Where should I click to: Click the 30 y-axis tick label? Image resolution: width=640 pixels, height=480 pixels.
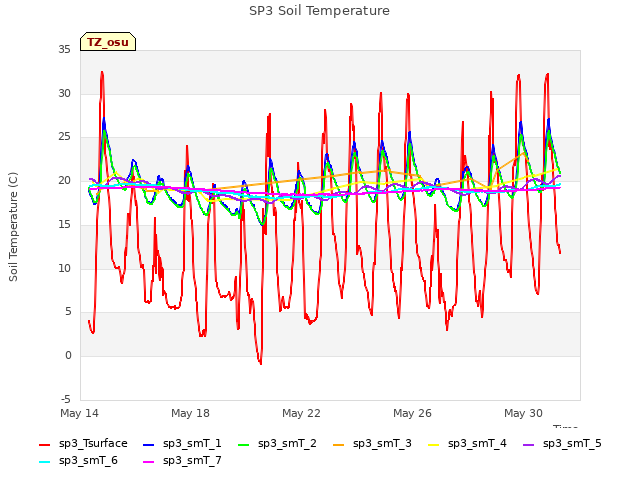point(64,93)
